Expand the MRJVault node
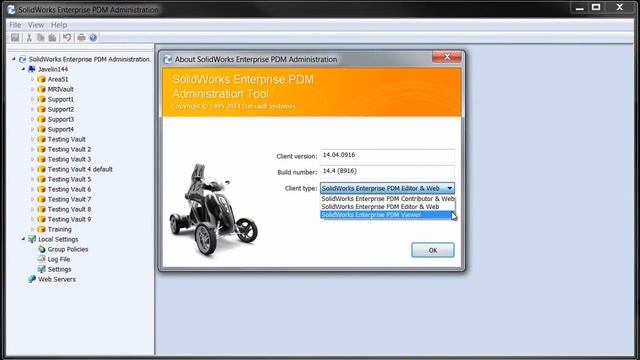640x360 pixels. (x=33, y=89)
